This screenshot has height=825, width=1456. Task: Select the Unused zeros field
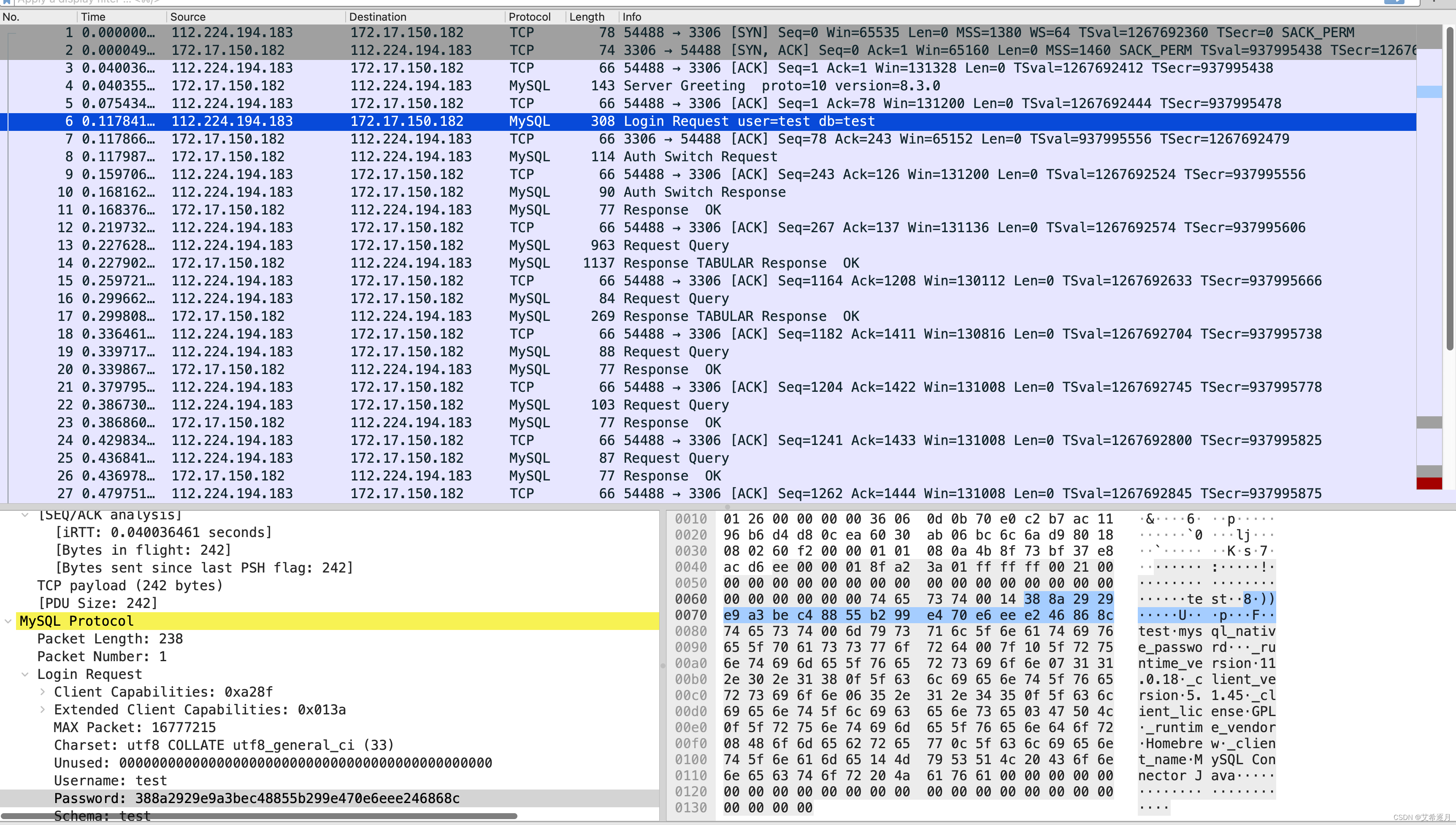click(330, 763)
